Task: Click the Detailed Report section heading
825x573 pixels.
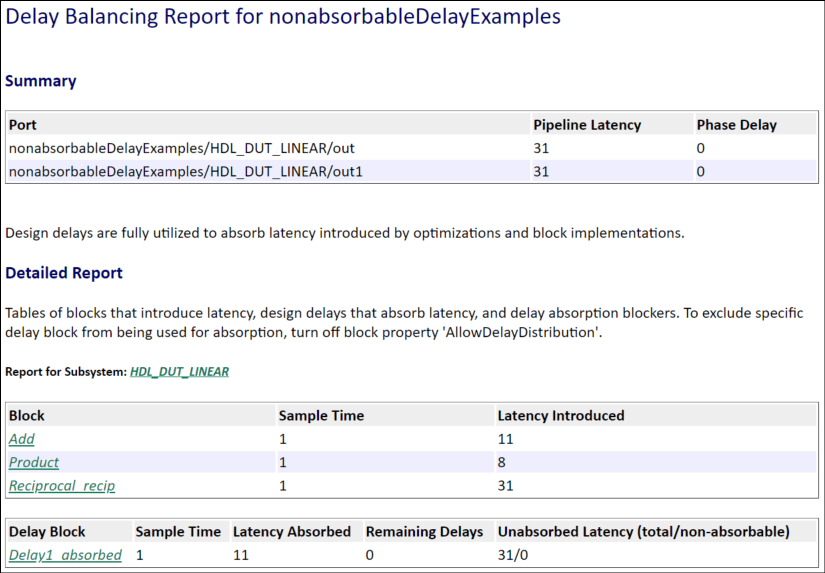Action: point(64,272)
